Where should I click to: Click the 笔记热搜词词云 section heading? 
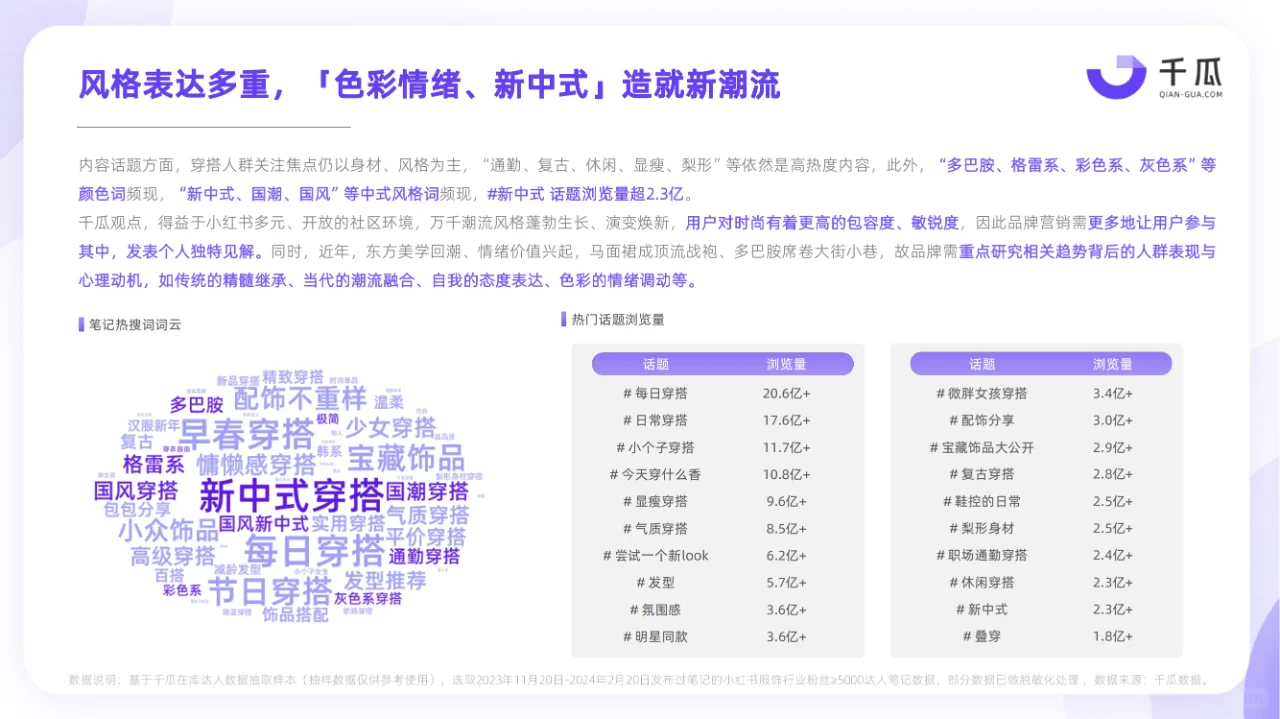135,324
